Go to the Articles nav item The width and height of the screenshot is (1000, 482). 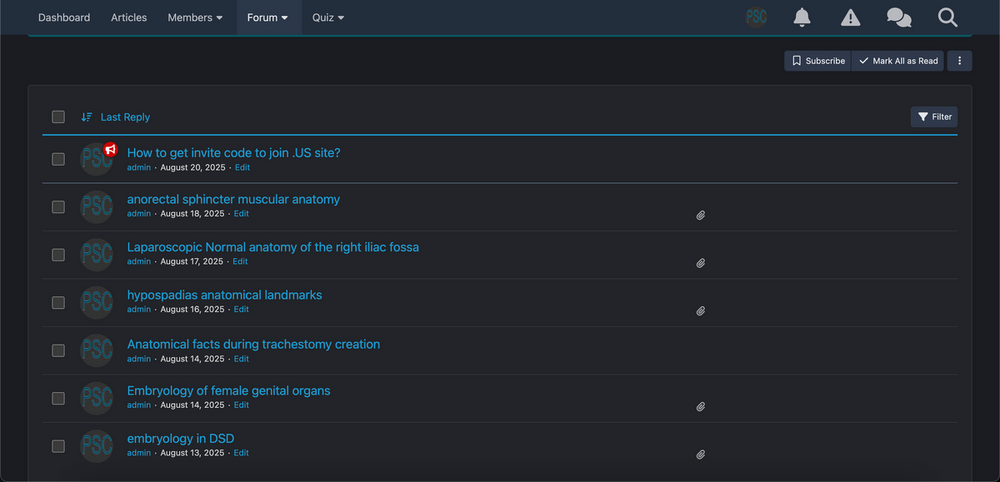coord(129,17)
